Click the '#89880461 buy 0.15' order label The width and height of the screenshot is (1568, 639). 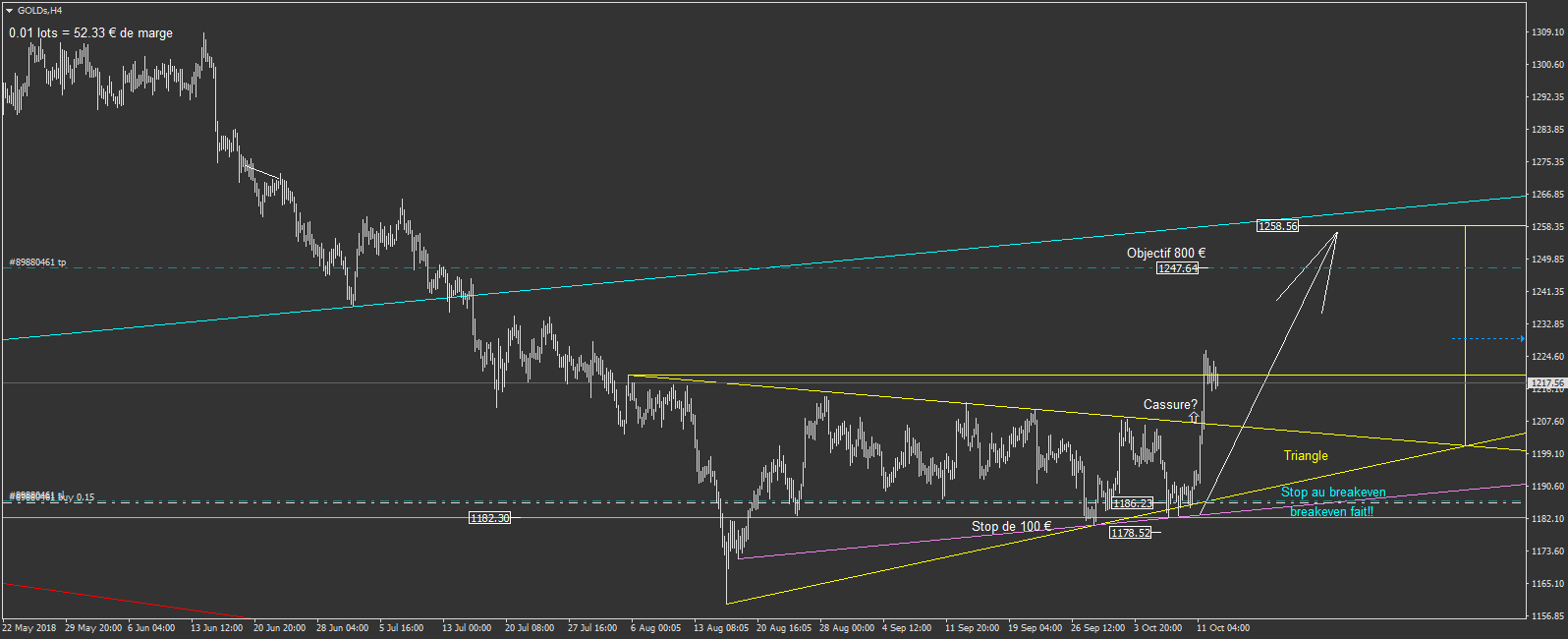tap(54, 497)
